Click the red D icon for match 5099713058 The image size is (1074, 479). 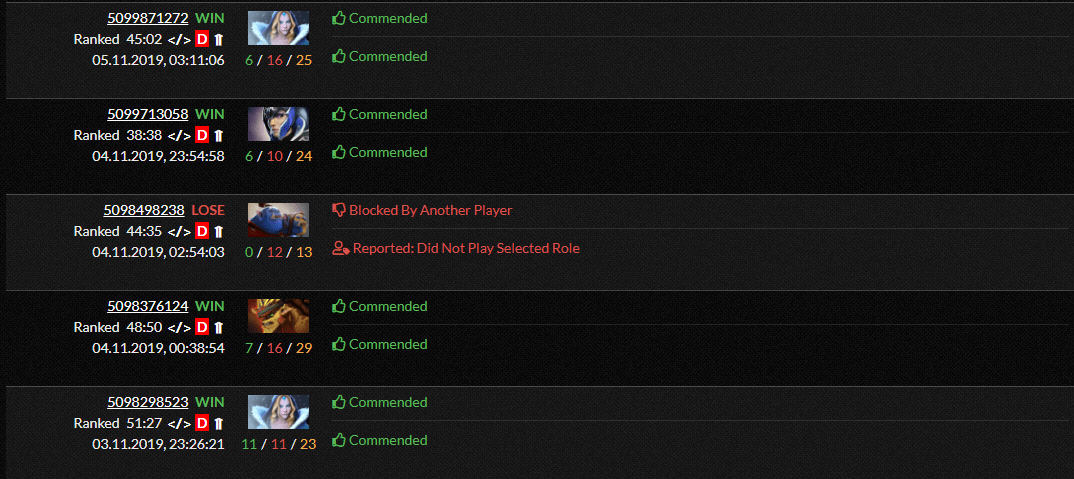pos(202,135)
